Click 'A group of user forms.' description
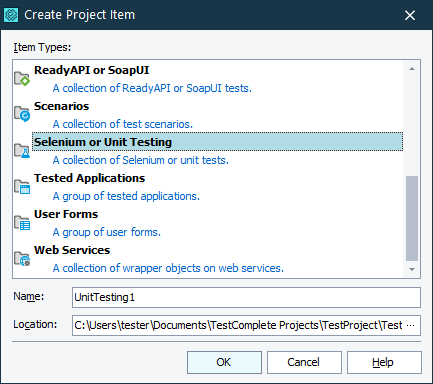Screen dimensions: 433x384 (107, 232)
